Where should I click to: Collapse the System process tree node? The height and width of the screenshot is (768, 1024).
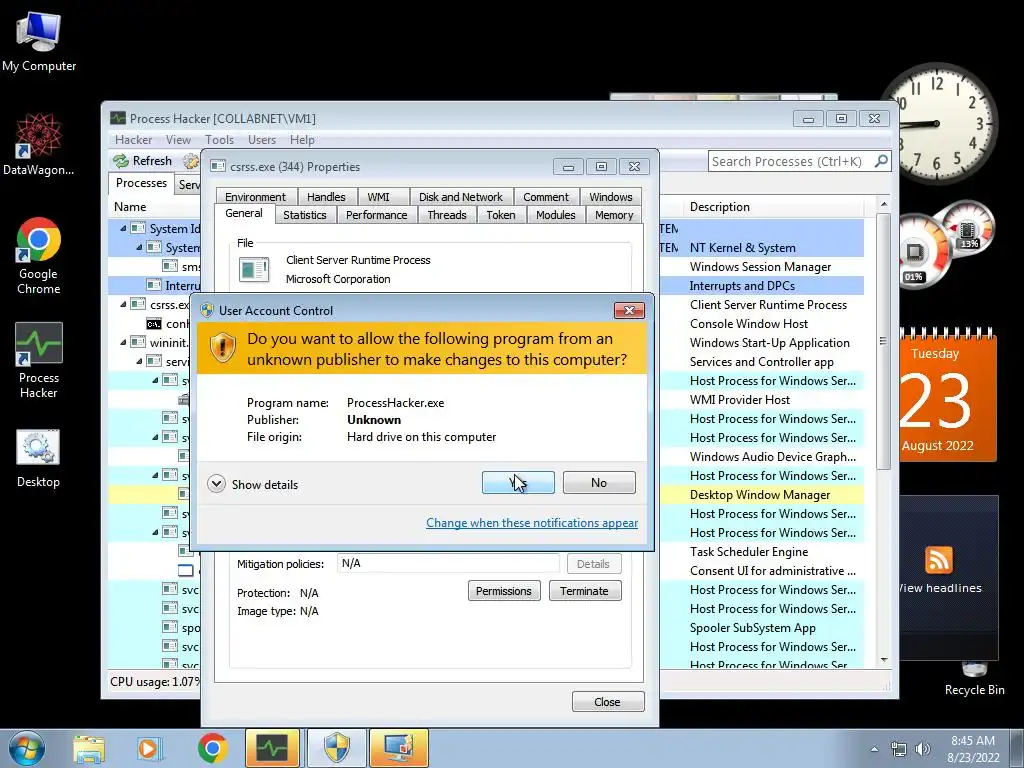point(138,248)
